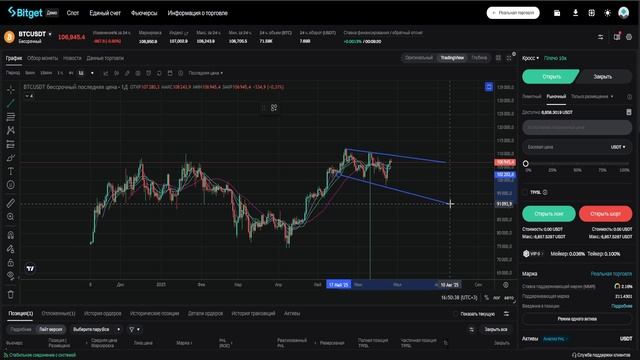Open the Fibonacci retracement tools
The image size is (640, 360).
(11, 117)
